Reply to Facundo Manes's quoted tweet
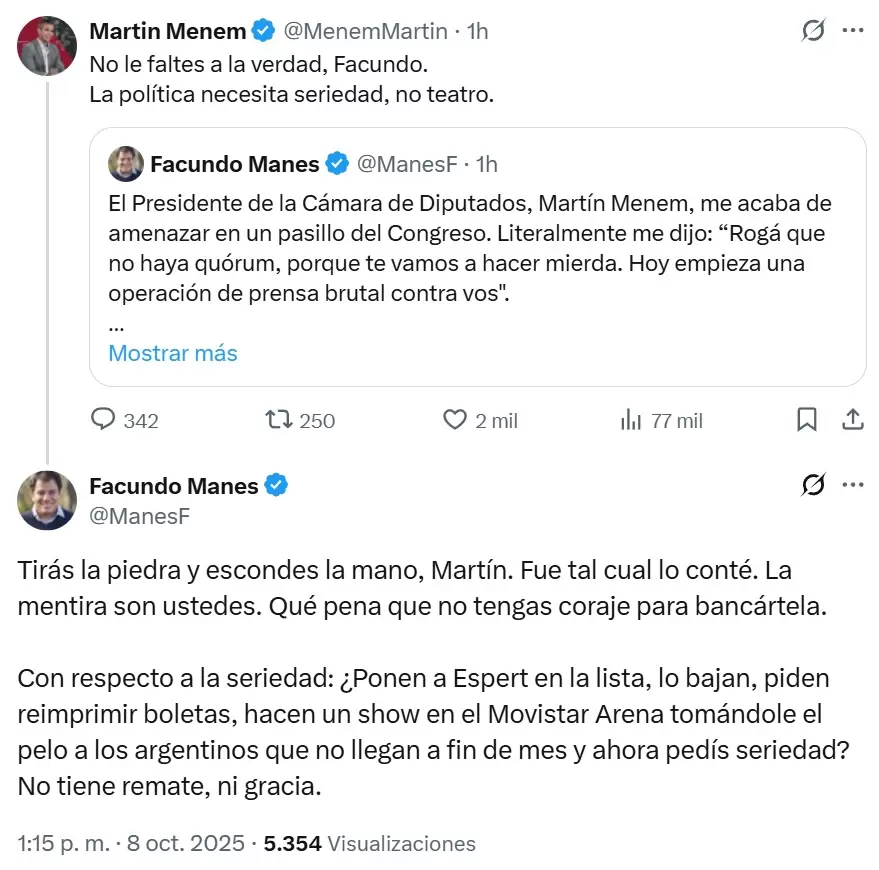 [x=104, y=420]
